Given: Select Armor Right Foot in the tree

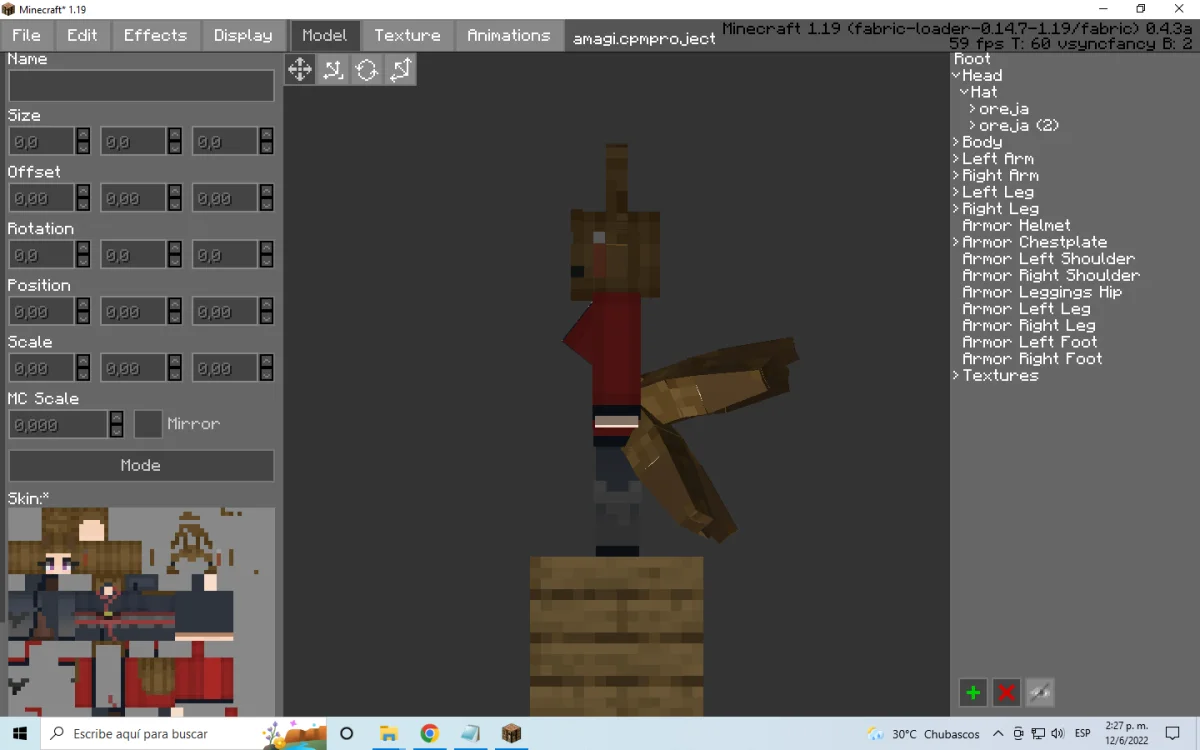Looking at the screenshot, I should 1032,359.
